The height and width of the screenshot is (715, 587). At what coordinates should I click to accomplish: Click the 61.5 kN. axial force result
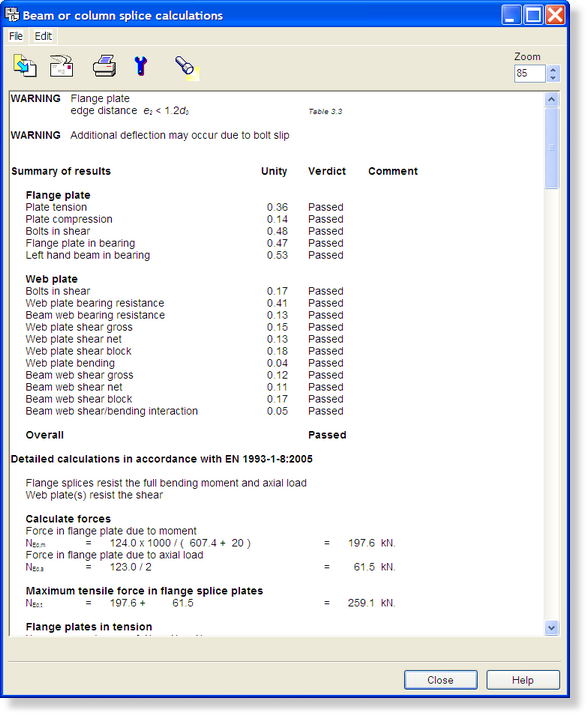[x=374, y=567]
